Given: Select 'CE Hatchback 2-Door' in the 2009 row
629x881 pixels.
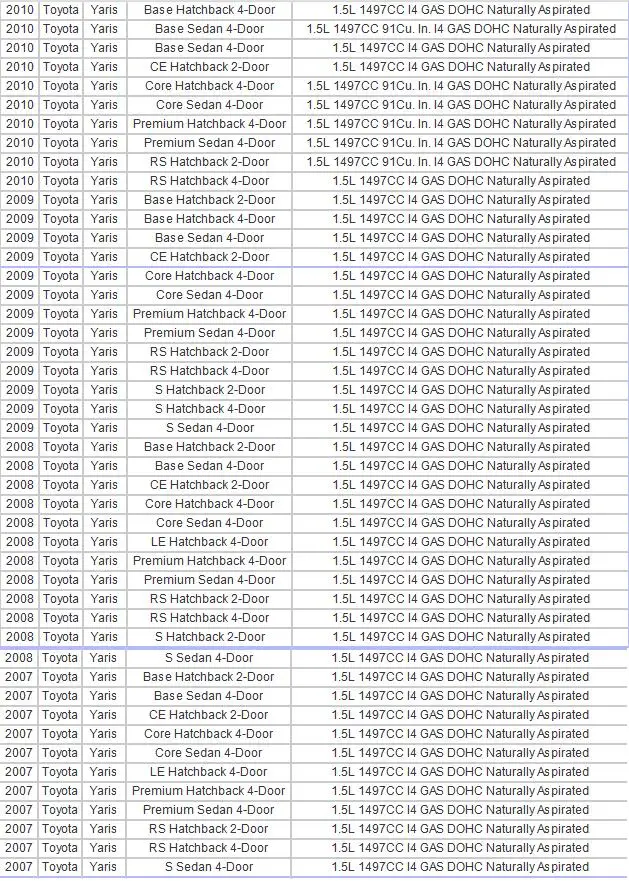Looking at the screenshot, I should click(210, 257).
